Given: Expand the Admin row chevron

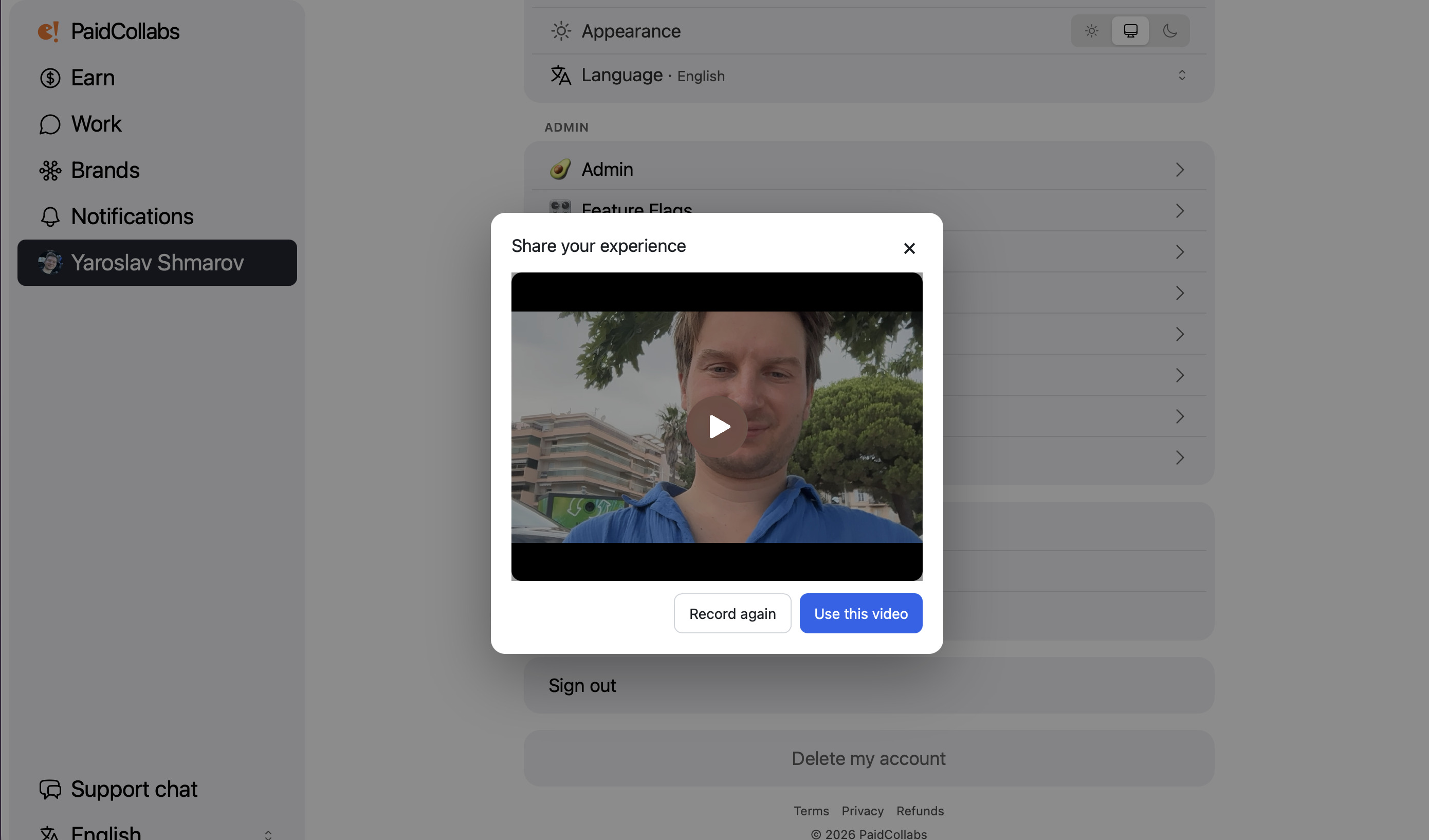Looking at the screenshot, I should [x=1180, y=170].
